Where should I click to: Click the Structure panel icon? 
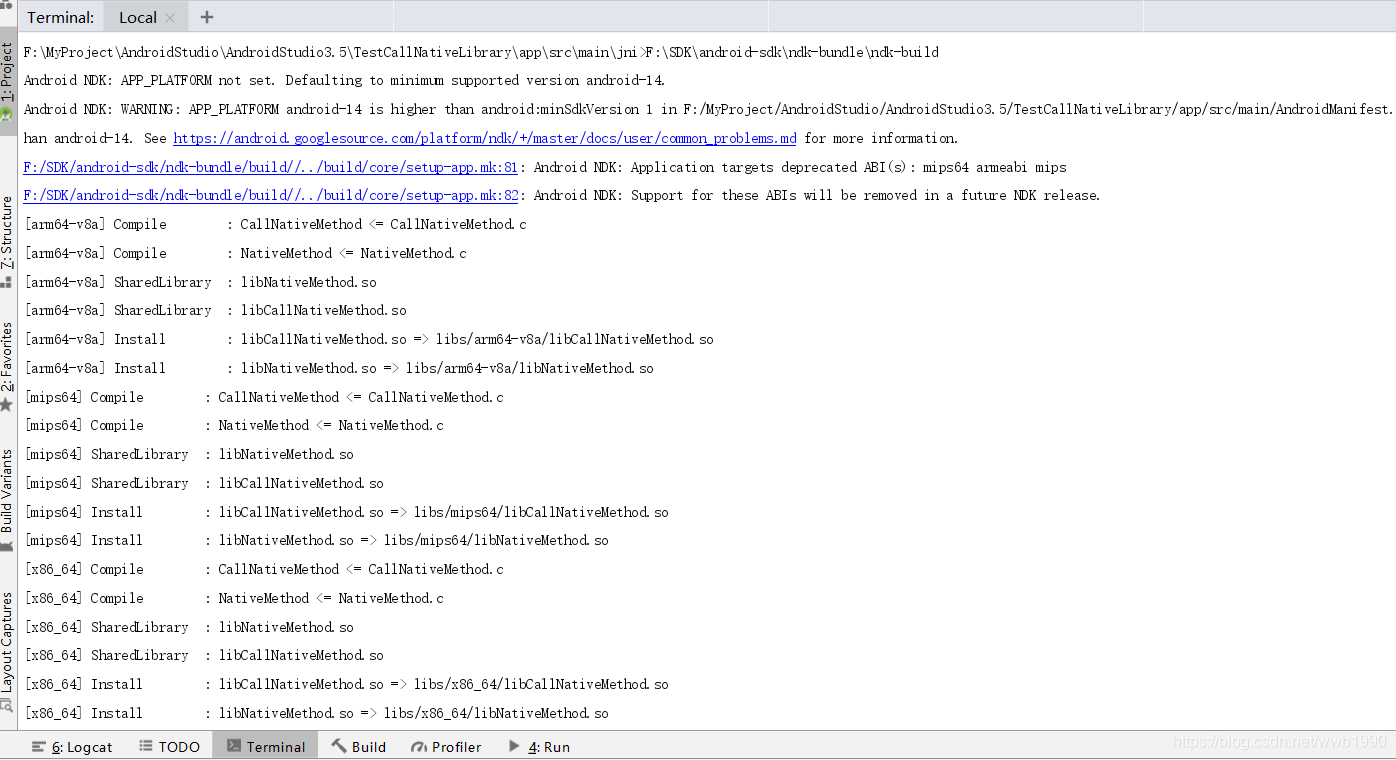point(7,282)
